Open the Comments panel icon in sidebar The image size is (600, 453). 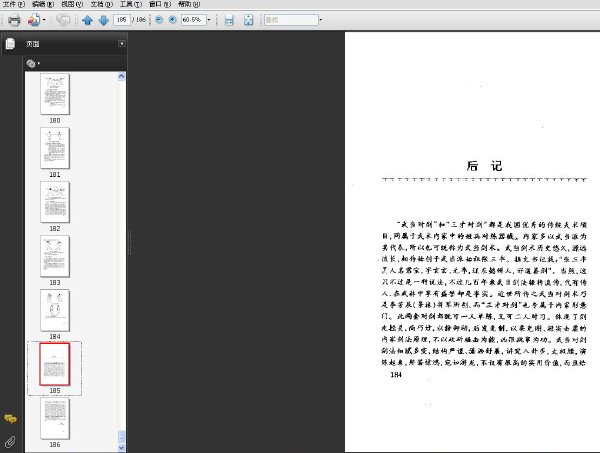coord(10,419)
